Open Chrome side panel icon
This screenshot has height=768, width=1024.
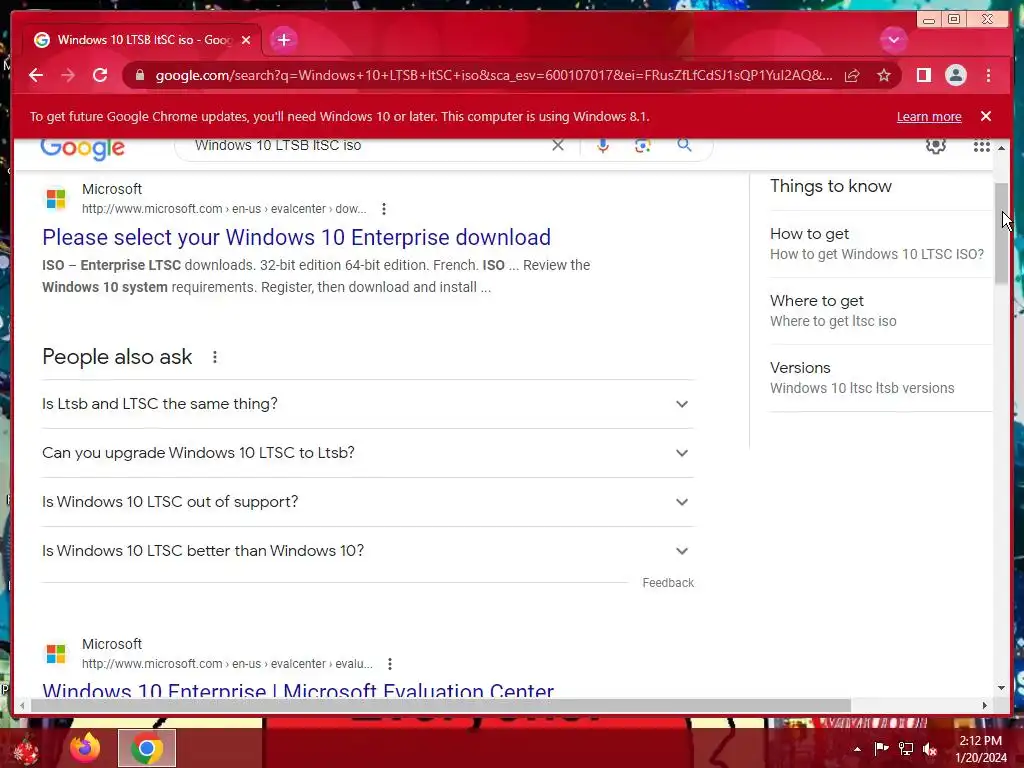click(x=923, y=76)
